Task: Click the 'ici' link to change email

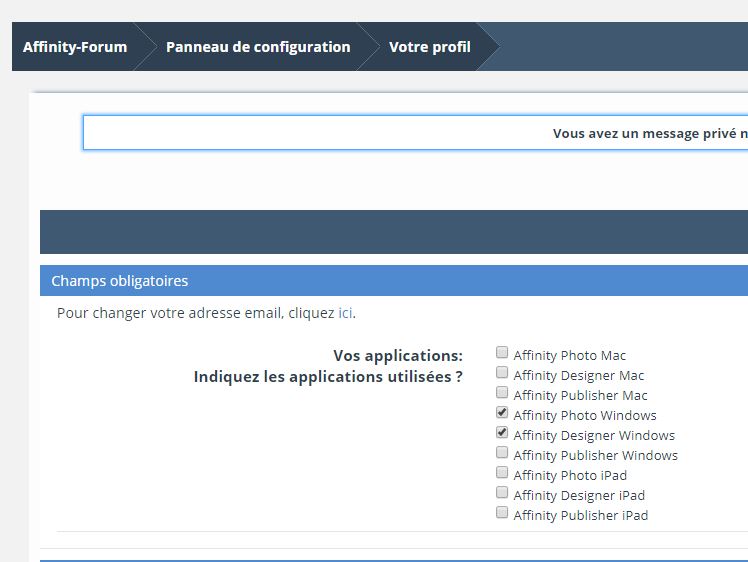Action: click(345, 313)
